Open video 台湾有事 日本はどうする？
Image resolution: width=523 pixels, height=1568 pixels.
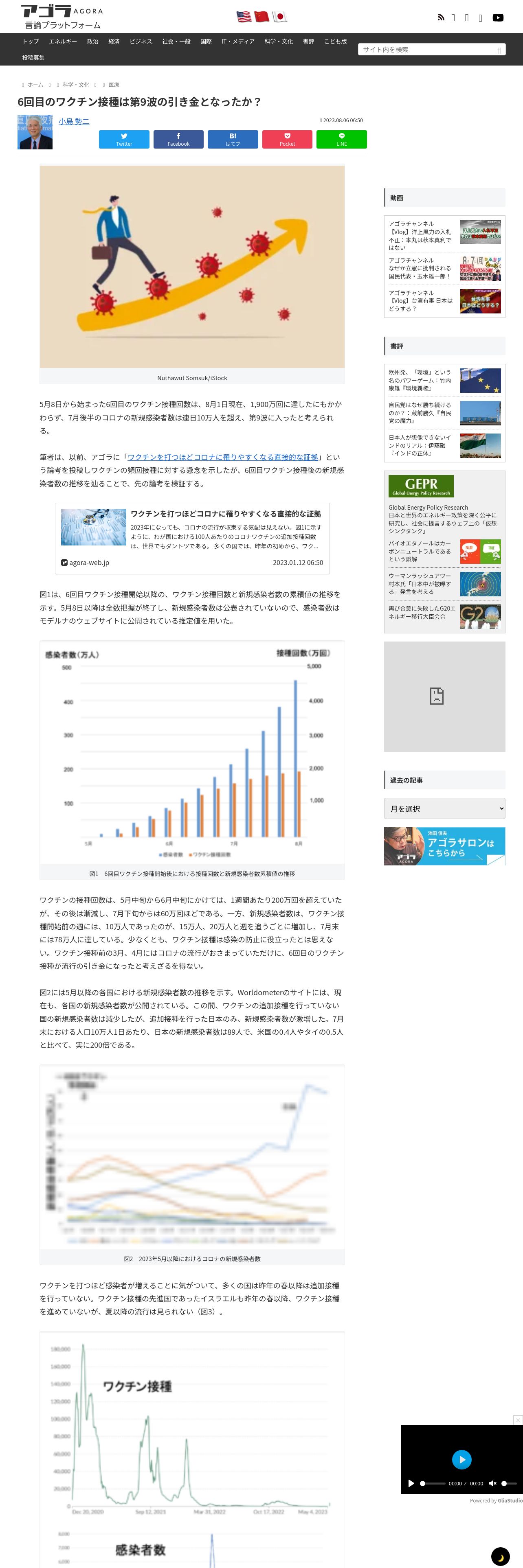pyautogui.click(x=444, y=301)
